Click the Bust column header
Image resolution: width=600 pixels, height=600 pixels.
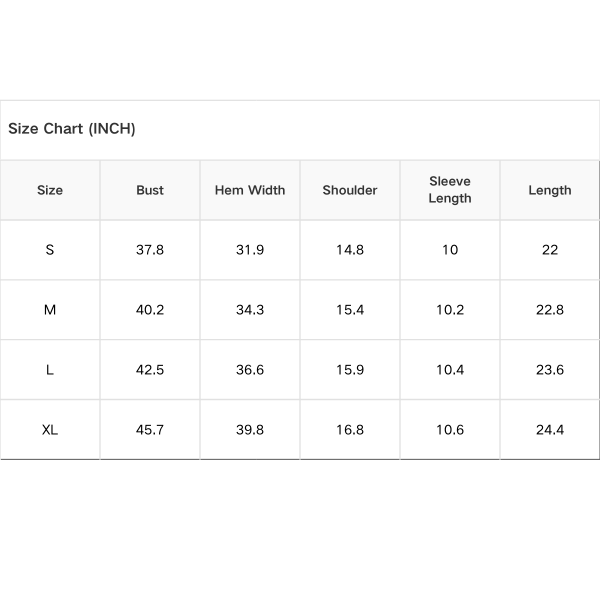(x=150, y=190)
